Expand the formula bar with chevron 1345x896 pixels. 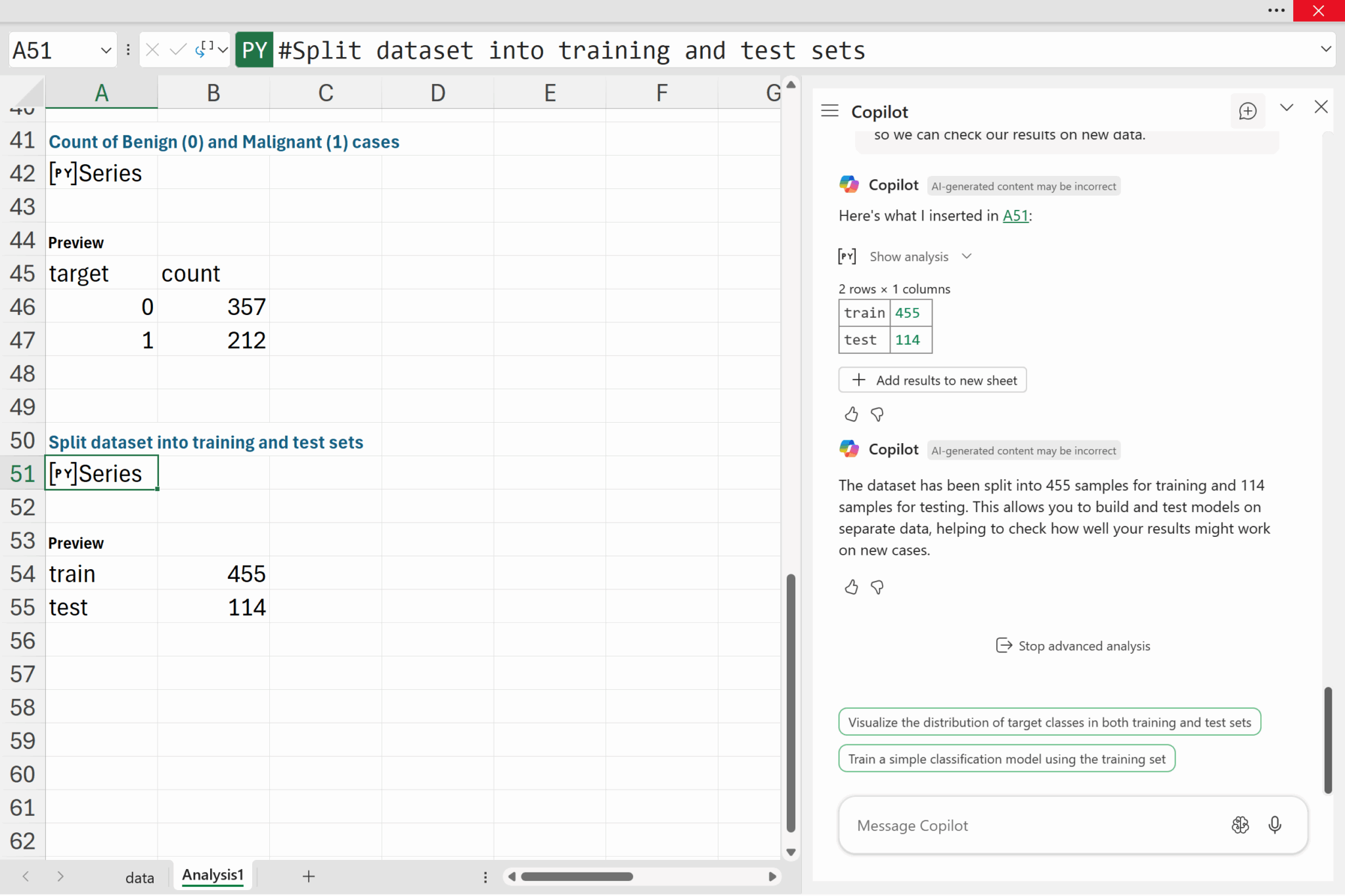pos(1325,50)
